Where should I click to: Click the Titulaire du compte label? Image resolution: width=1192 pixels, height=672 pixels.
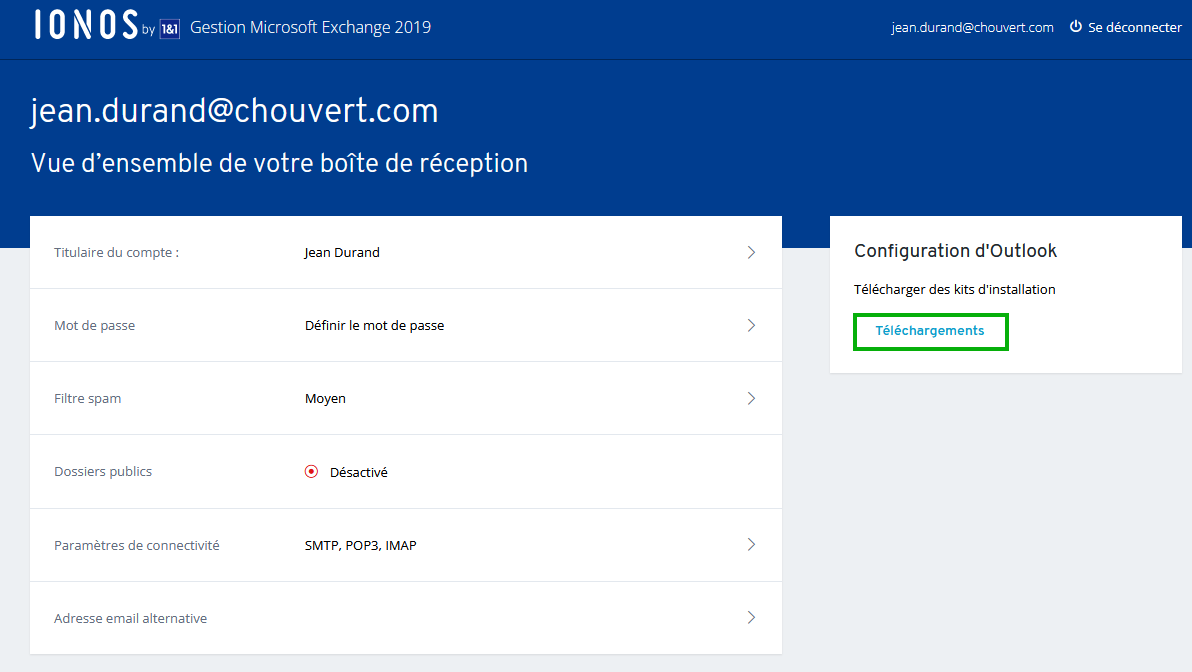pyautogui.click(x=116, y=252)
